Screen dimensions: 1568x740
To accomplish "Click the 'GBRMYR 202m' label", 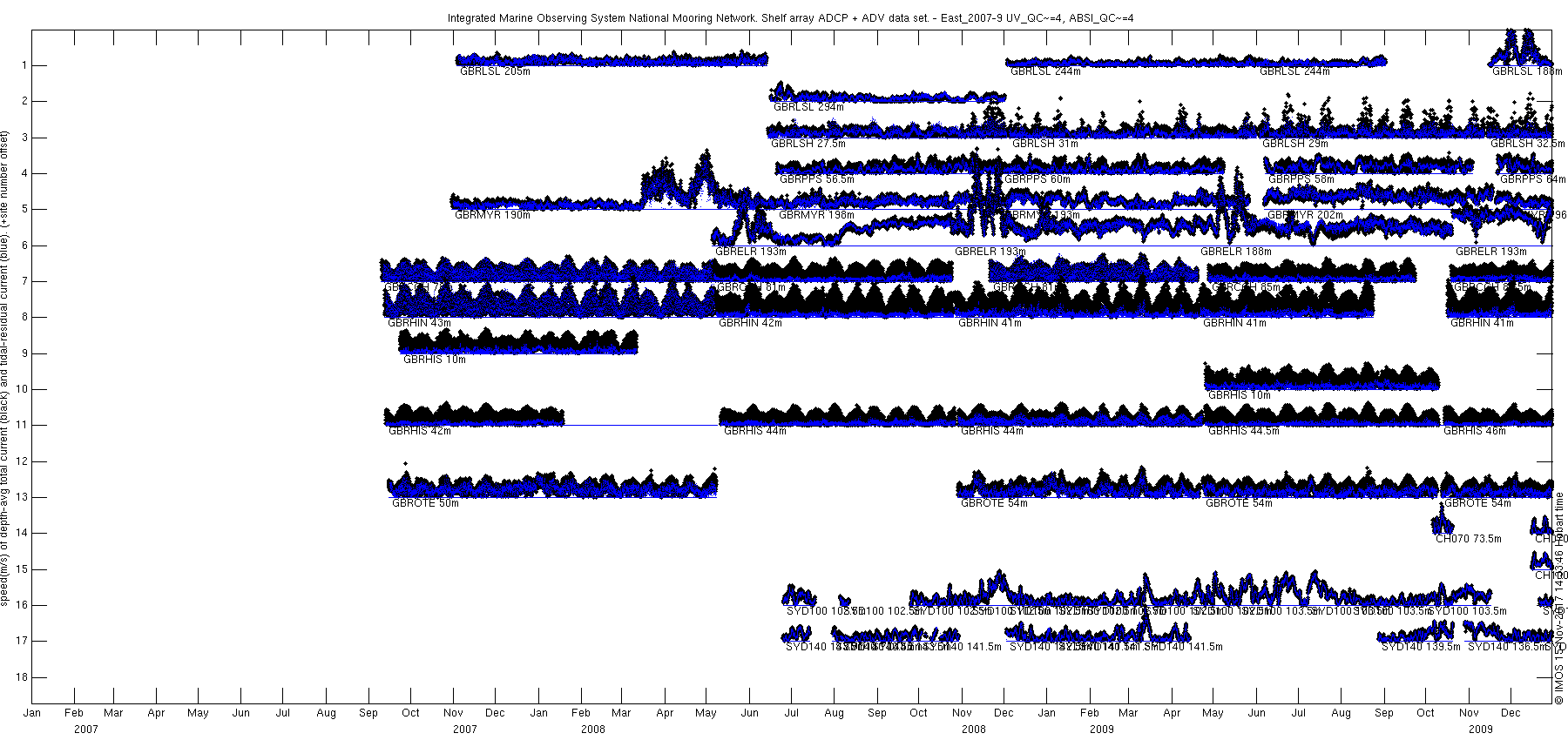I will [1305, 215].
